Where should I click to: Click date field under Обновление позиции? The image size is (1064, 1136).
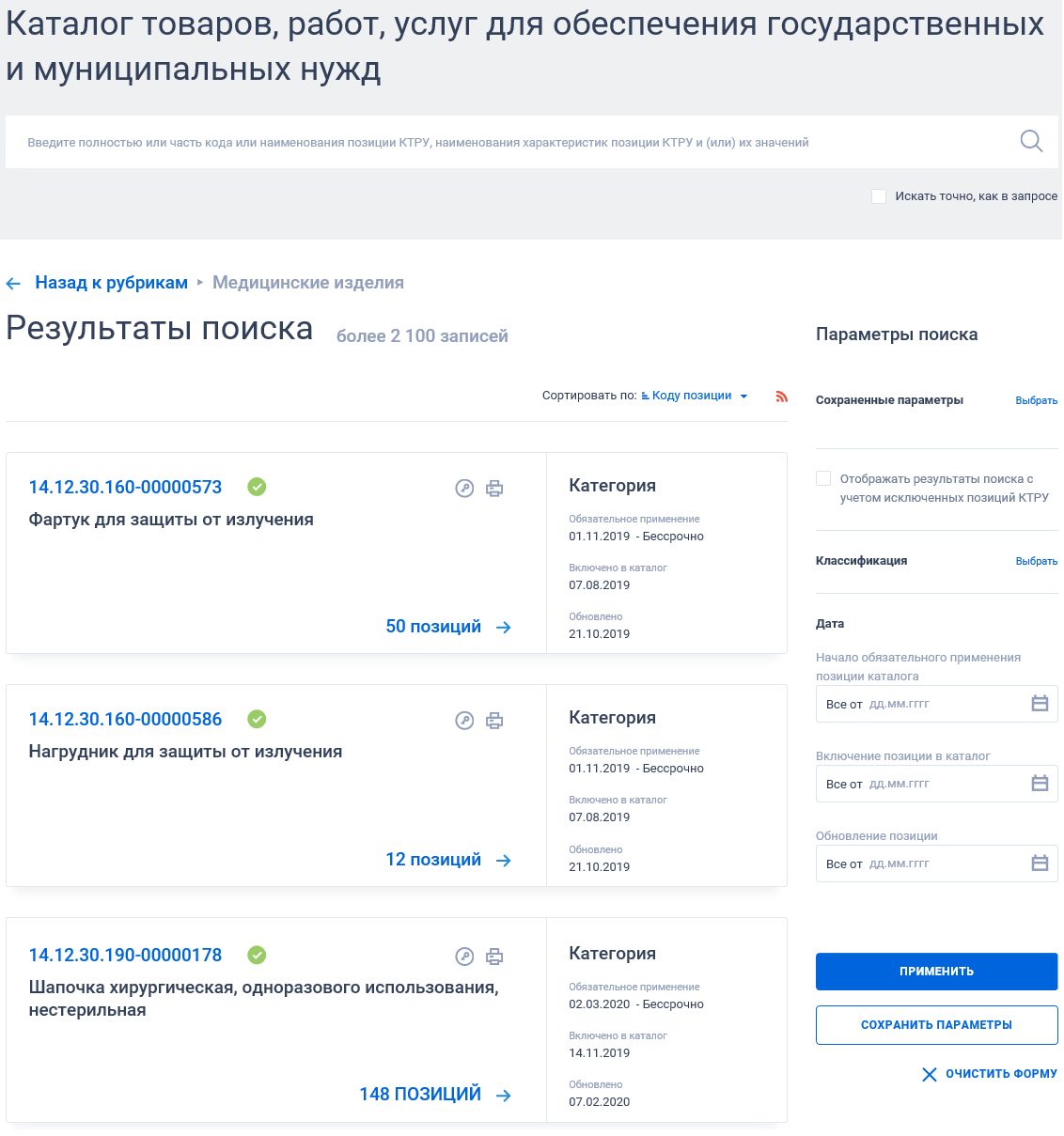pos(937,864)
